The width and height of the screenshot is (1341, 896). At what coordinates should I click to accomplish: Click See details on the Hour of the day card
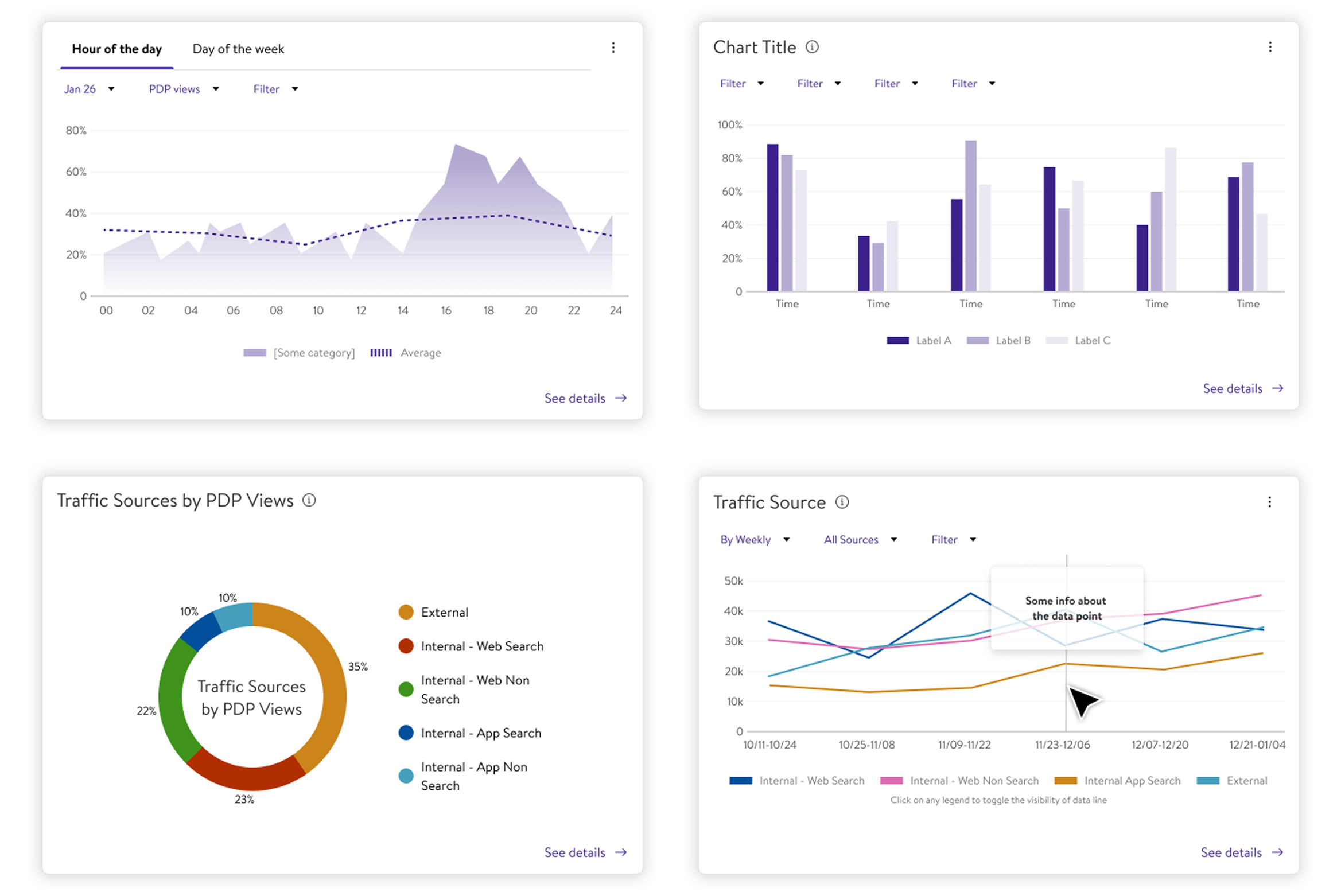tap(576, 398)
